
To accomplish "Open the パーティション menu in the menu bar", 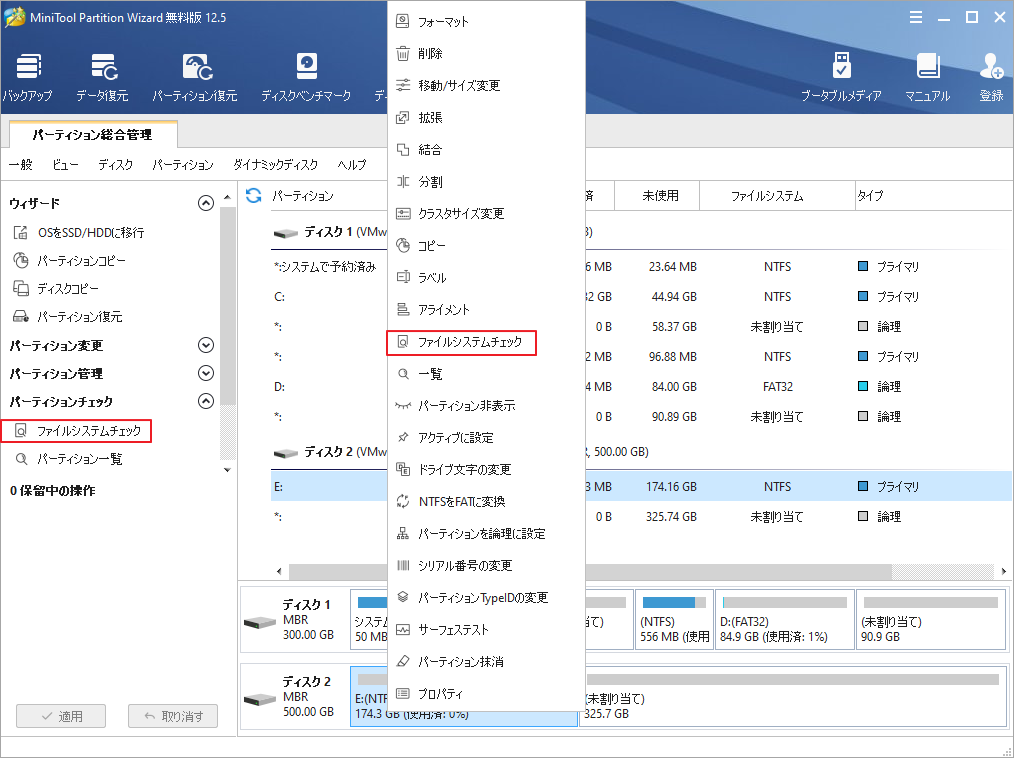I will (183, 164).
